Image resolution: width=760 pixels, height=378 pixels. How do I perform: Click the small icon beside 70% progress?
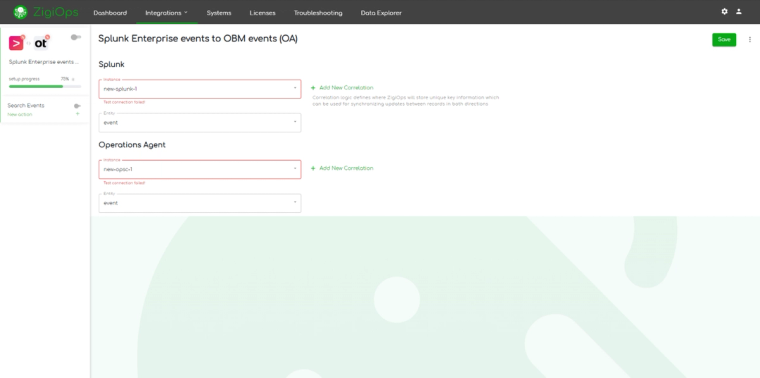pyautogui.click(x=73, y=79)
